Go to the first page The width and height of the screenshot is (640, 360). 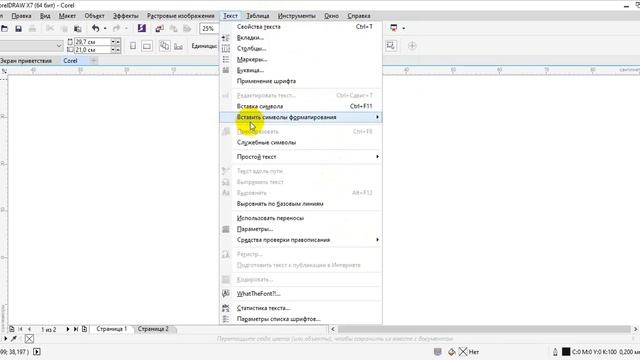pyautogui.click(x=20, y=329)
